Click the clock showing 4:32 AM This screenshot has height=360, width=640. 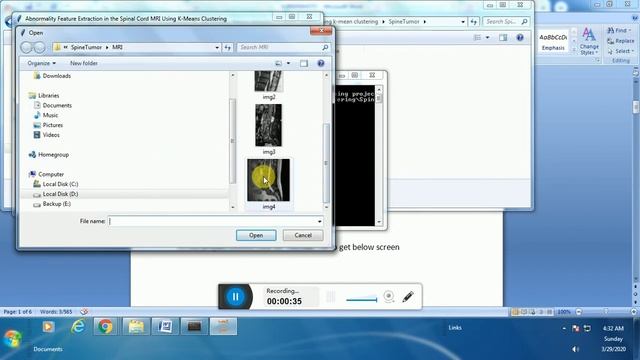(613, 328)
